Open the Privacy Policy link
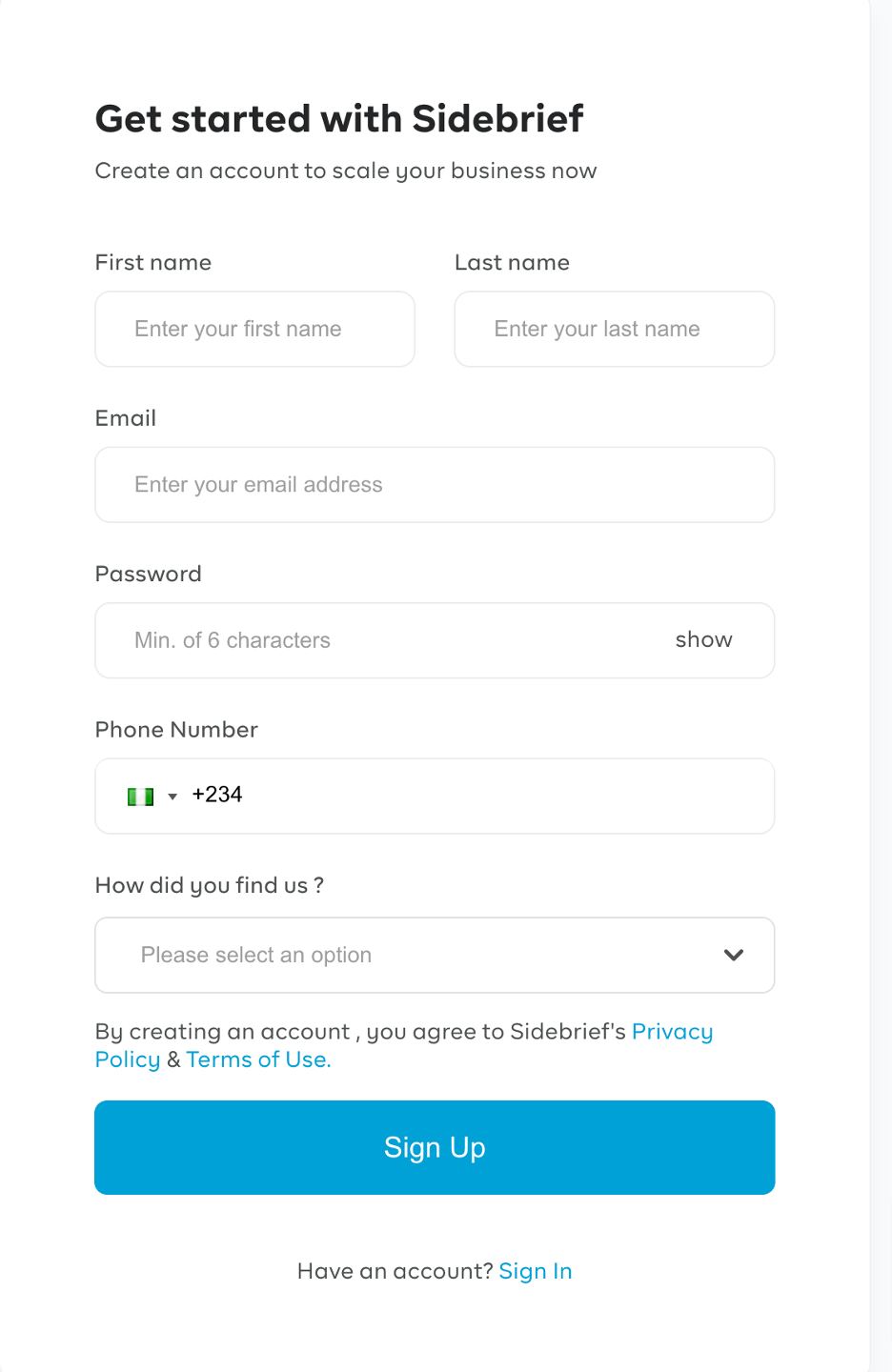892x1372 pixels. (672, 1032)
